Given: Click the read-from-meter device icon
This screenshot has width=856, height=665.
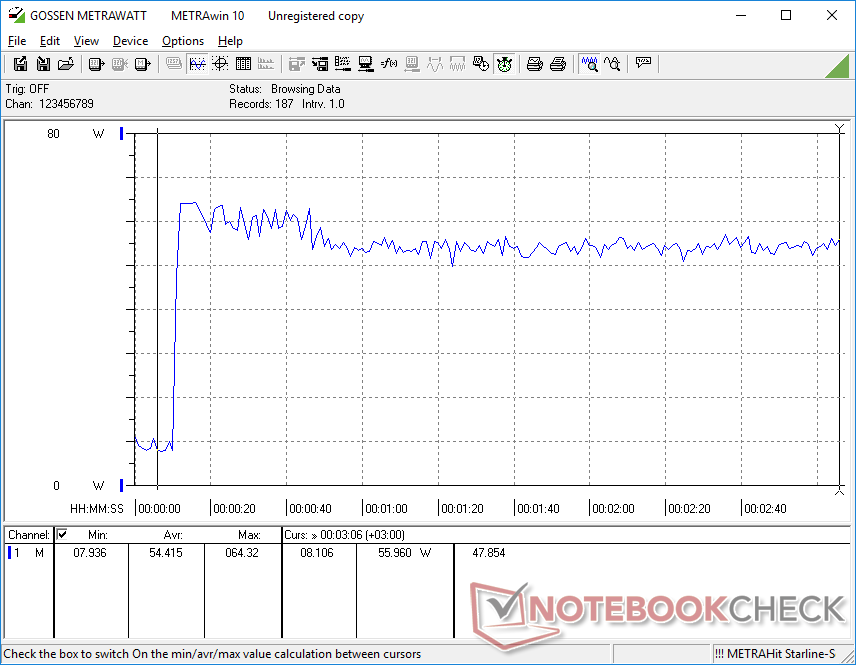Looking at the screenshot, I should [96, 64].
